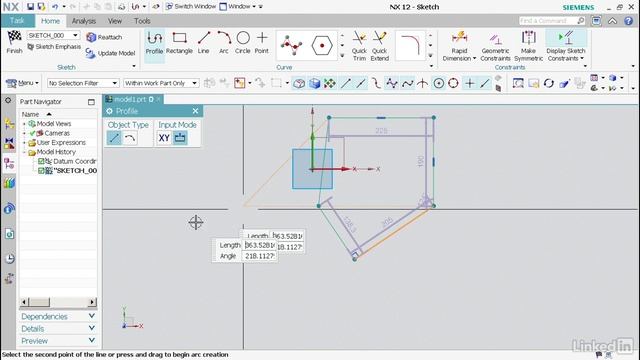Click the Finish sketch flag icon
The image size is (640, 360).
point(14,38)
